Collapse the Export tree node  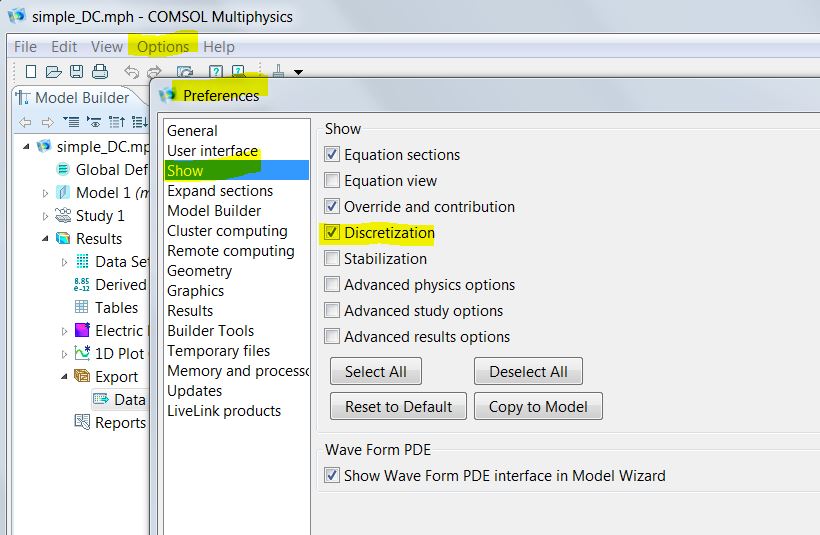tap(64, 377)
